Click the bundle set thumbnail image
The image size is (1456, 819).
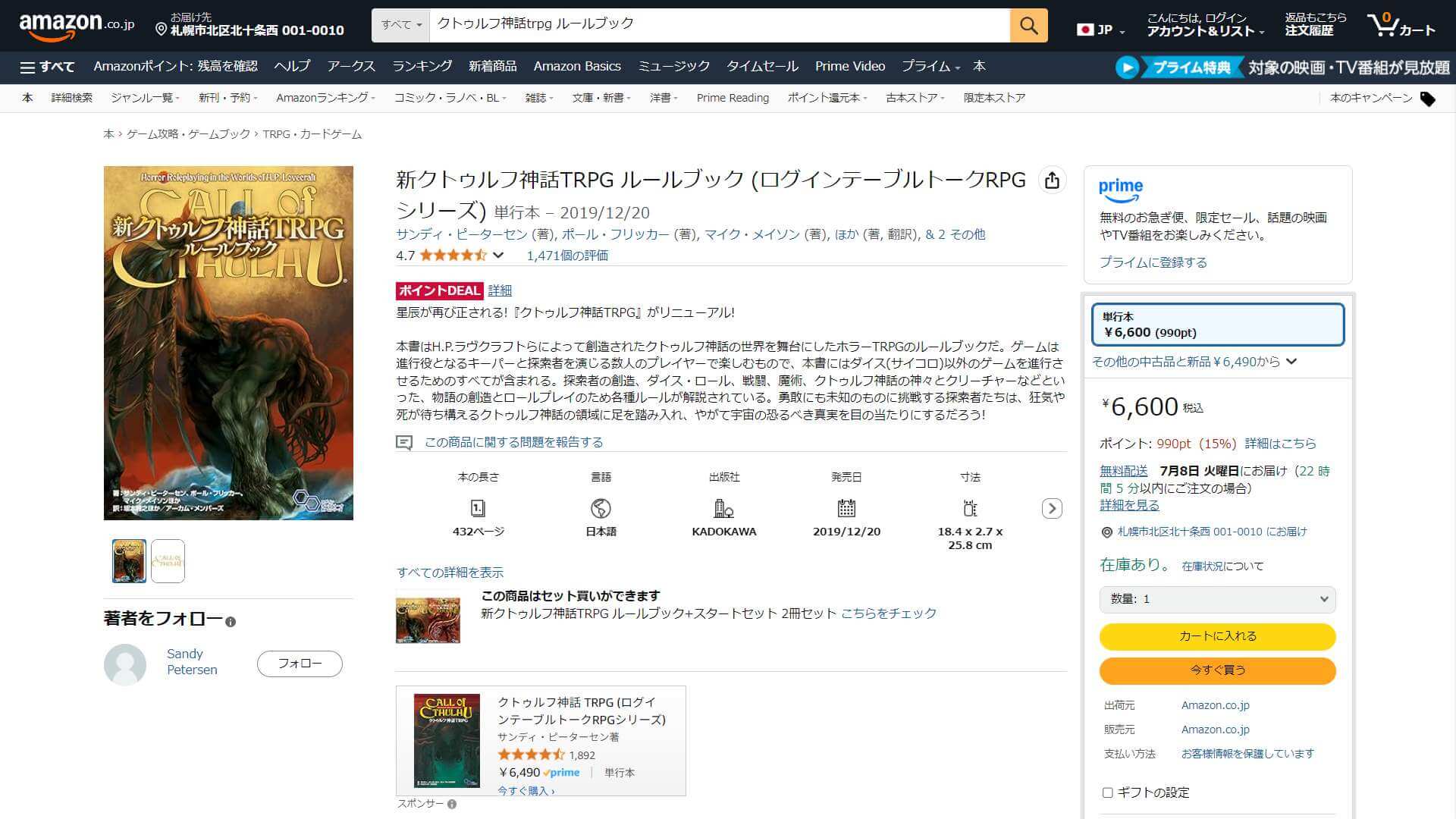(428, 619)
